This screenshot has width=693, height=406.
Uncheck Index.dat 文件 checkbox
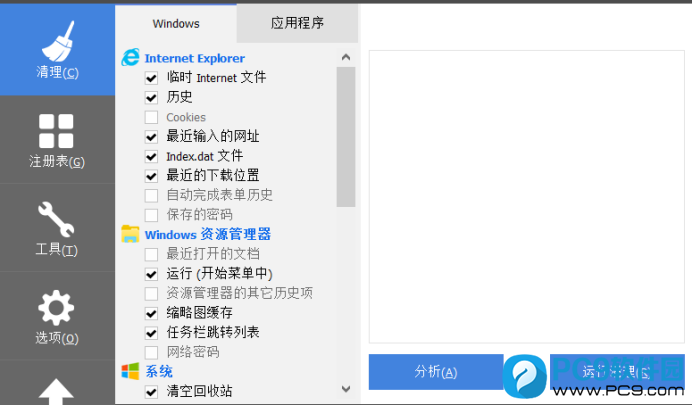tap(151, 156)
